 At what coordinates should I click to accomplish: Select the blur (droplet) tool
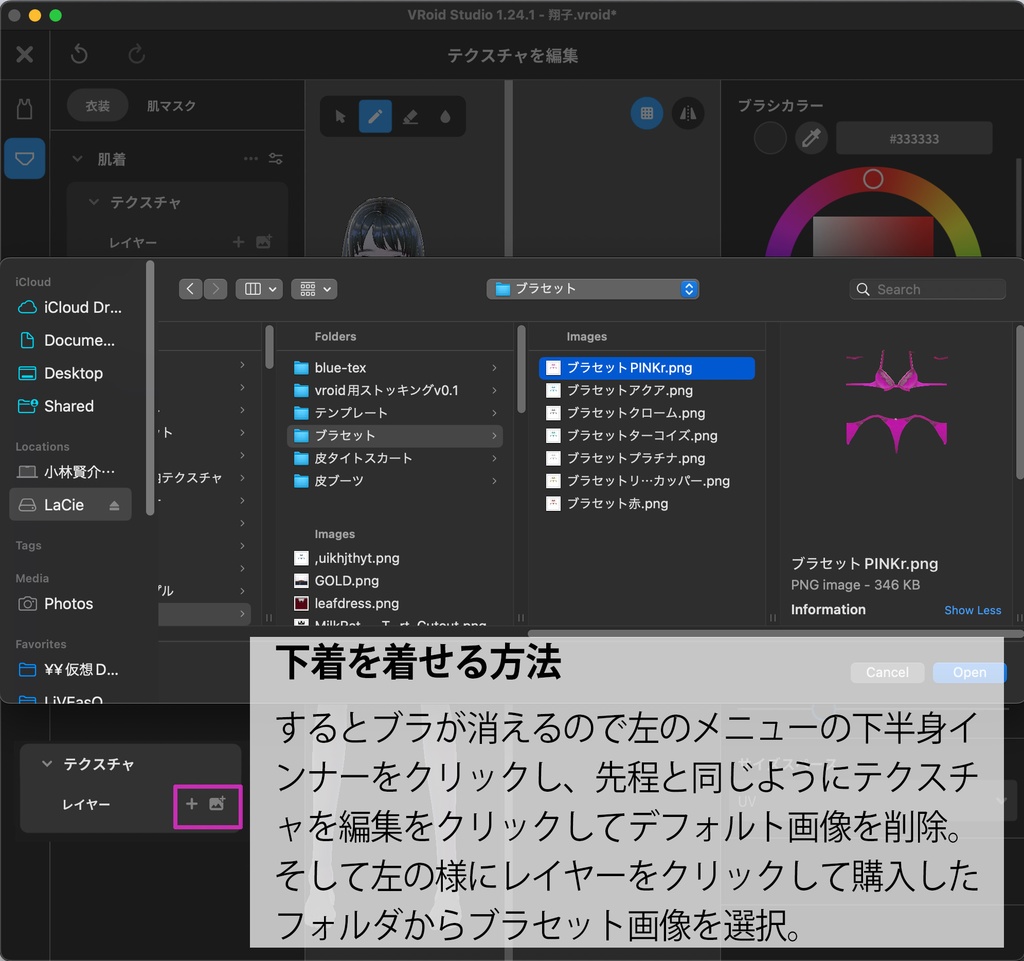tap(446, 116)
